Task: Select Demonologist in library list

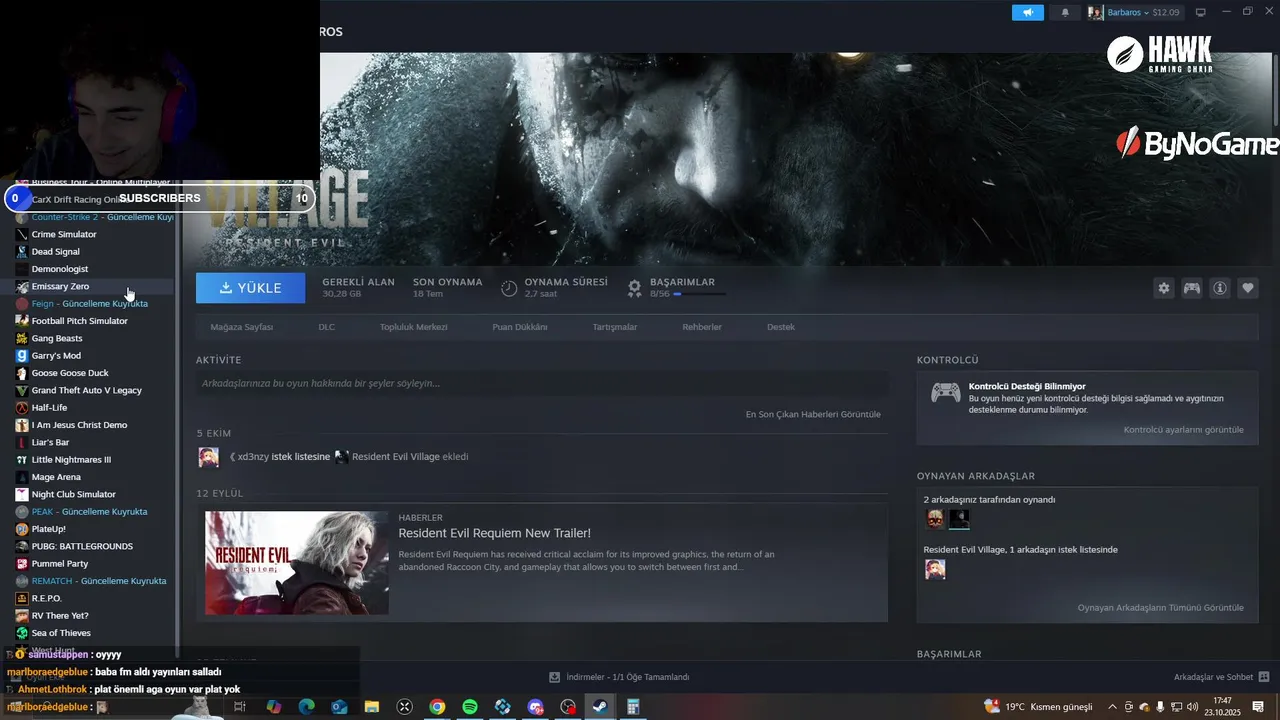Action: 60,269
